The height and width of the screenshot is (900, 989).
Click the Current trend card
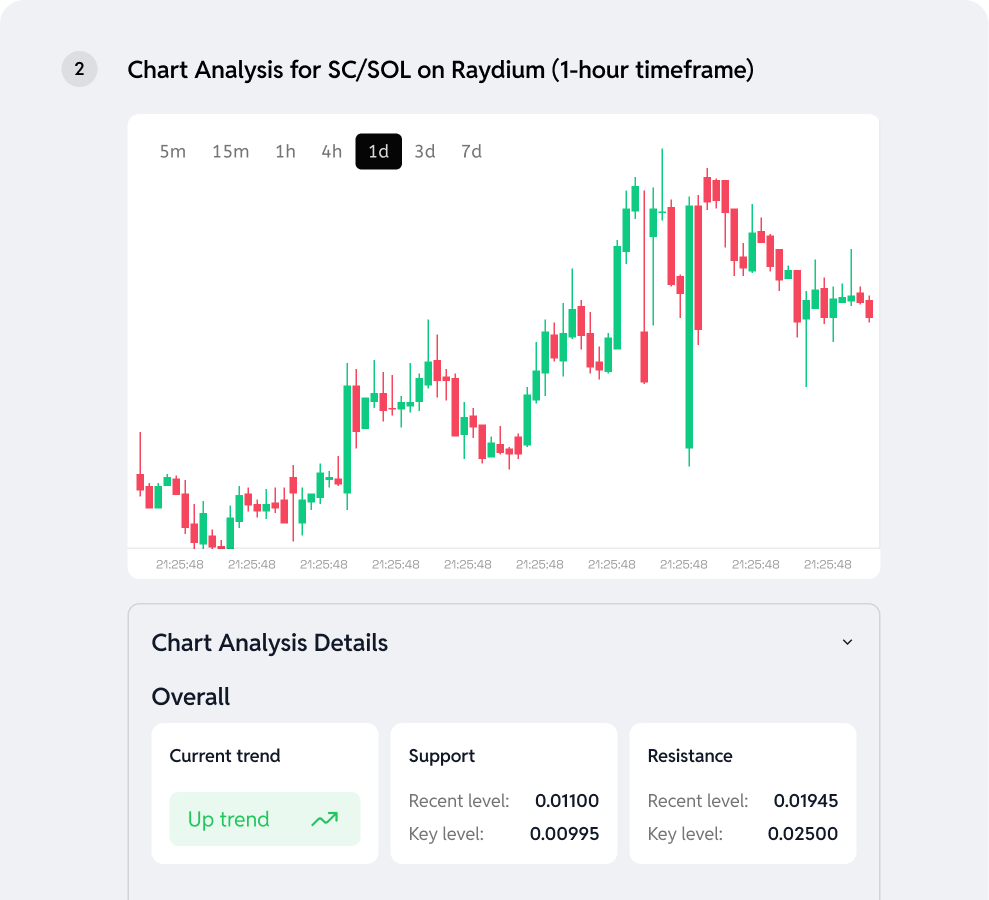[264, 792]
